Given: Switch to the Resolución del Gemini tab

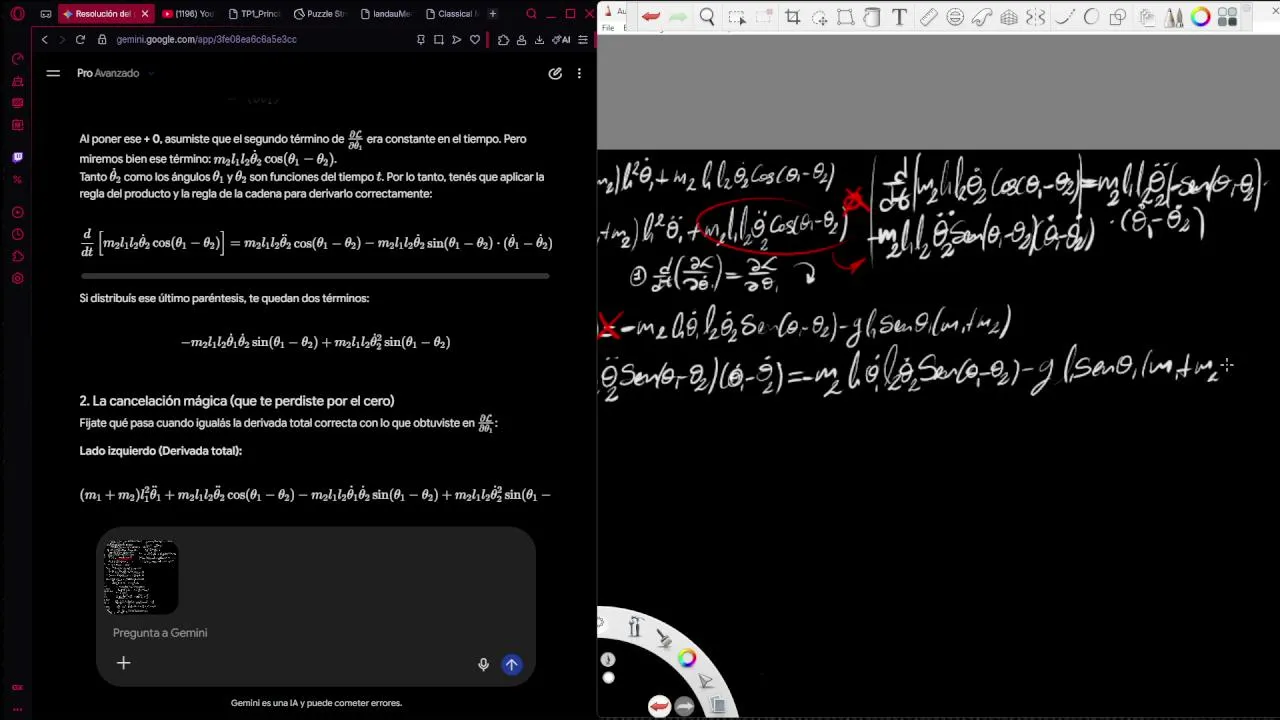Looking at the screenshot, I should tap(105, 14).
